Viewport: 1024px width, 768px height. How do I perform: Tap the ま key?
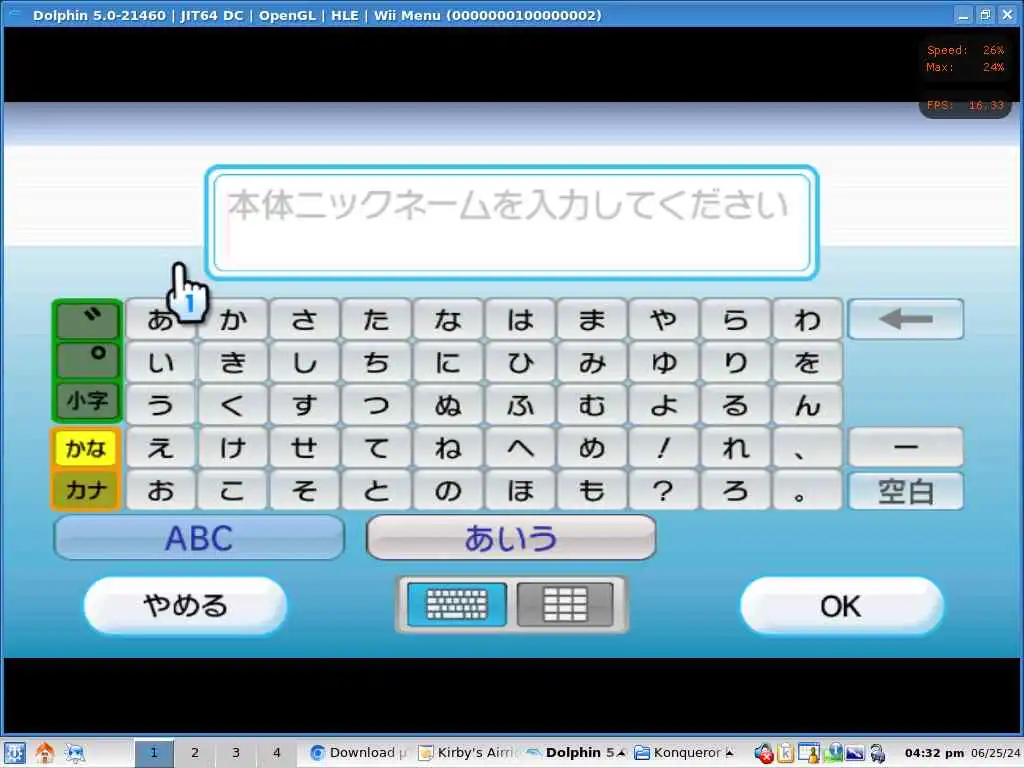point(592,319)
